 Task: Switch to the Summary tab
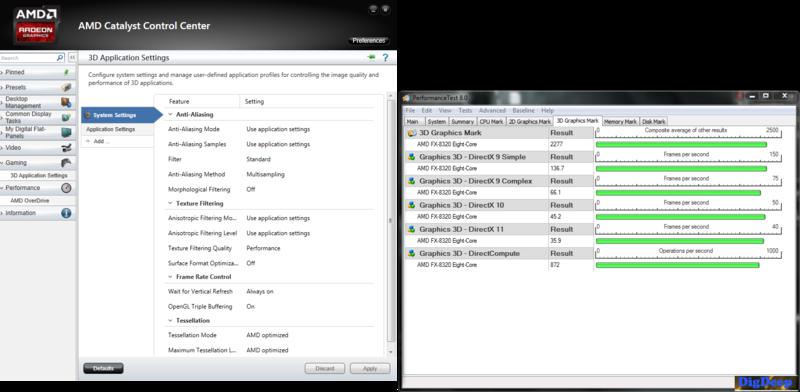coord(462,122)
